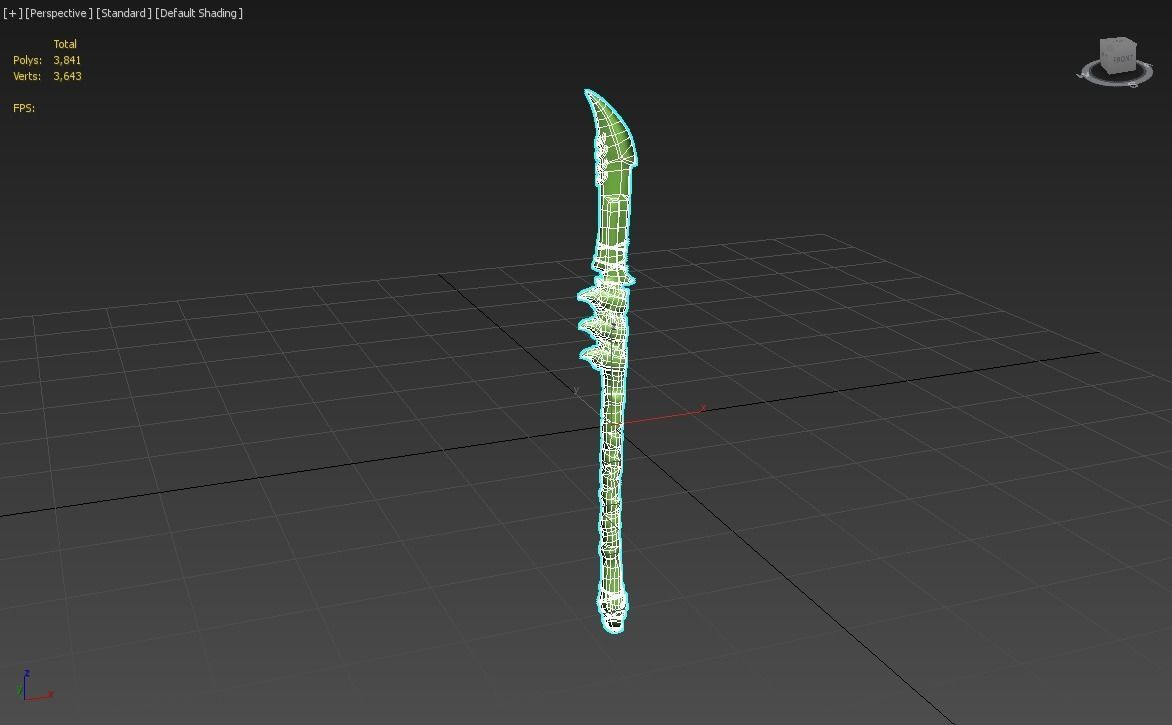1172x725 pixels.
Task: Open the [Standard] render preset menu
Action: (124, 13)
